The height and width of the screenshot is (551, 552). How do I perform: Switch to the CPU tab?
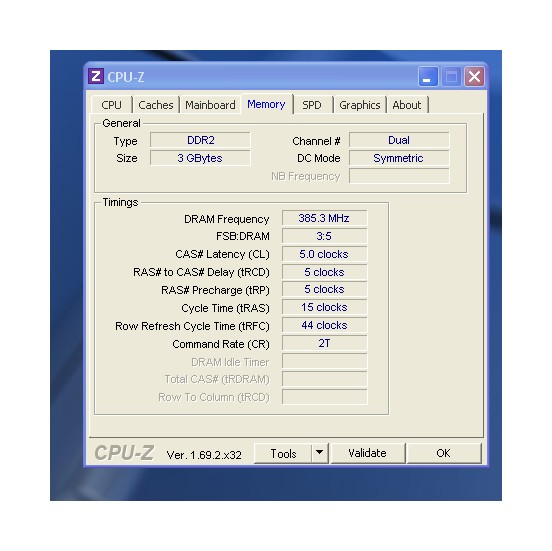[112, 105]
